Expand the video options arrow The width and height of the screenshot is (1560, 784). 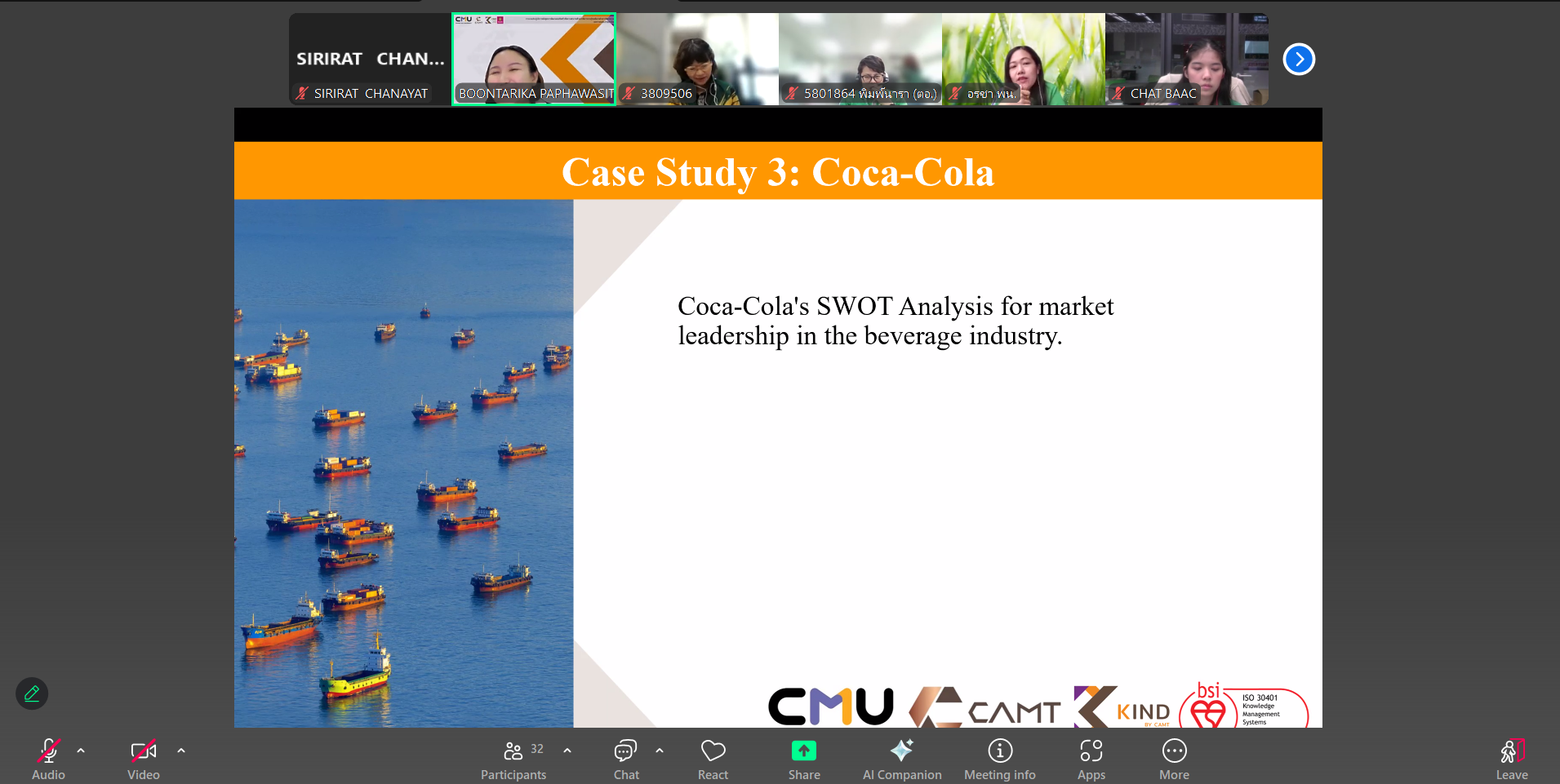[x=181, y=751]
